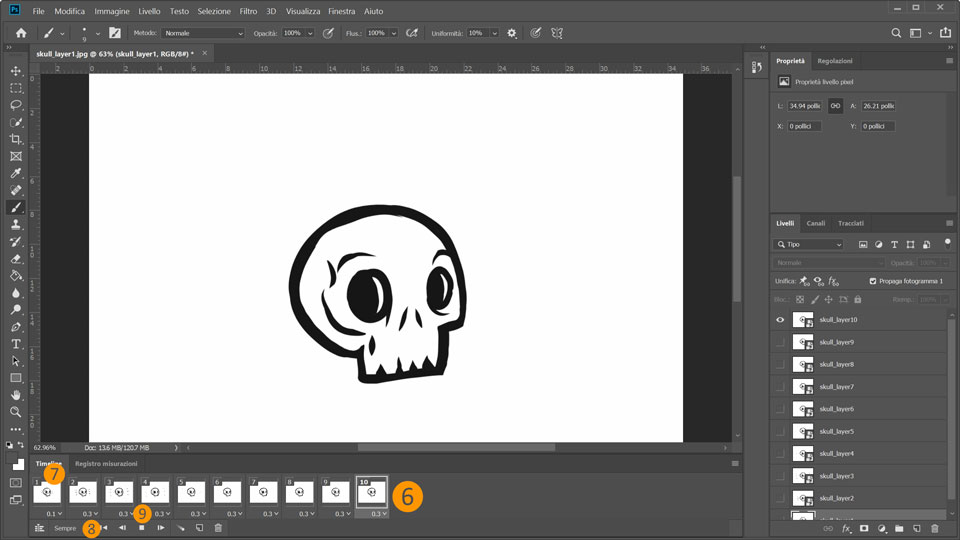Hide the skull_layer10 layer
The image size is (960, 540).
pos(780,320)
